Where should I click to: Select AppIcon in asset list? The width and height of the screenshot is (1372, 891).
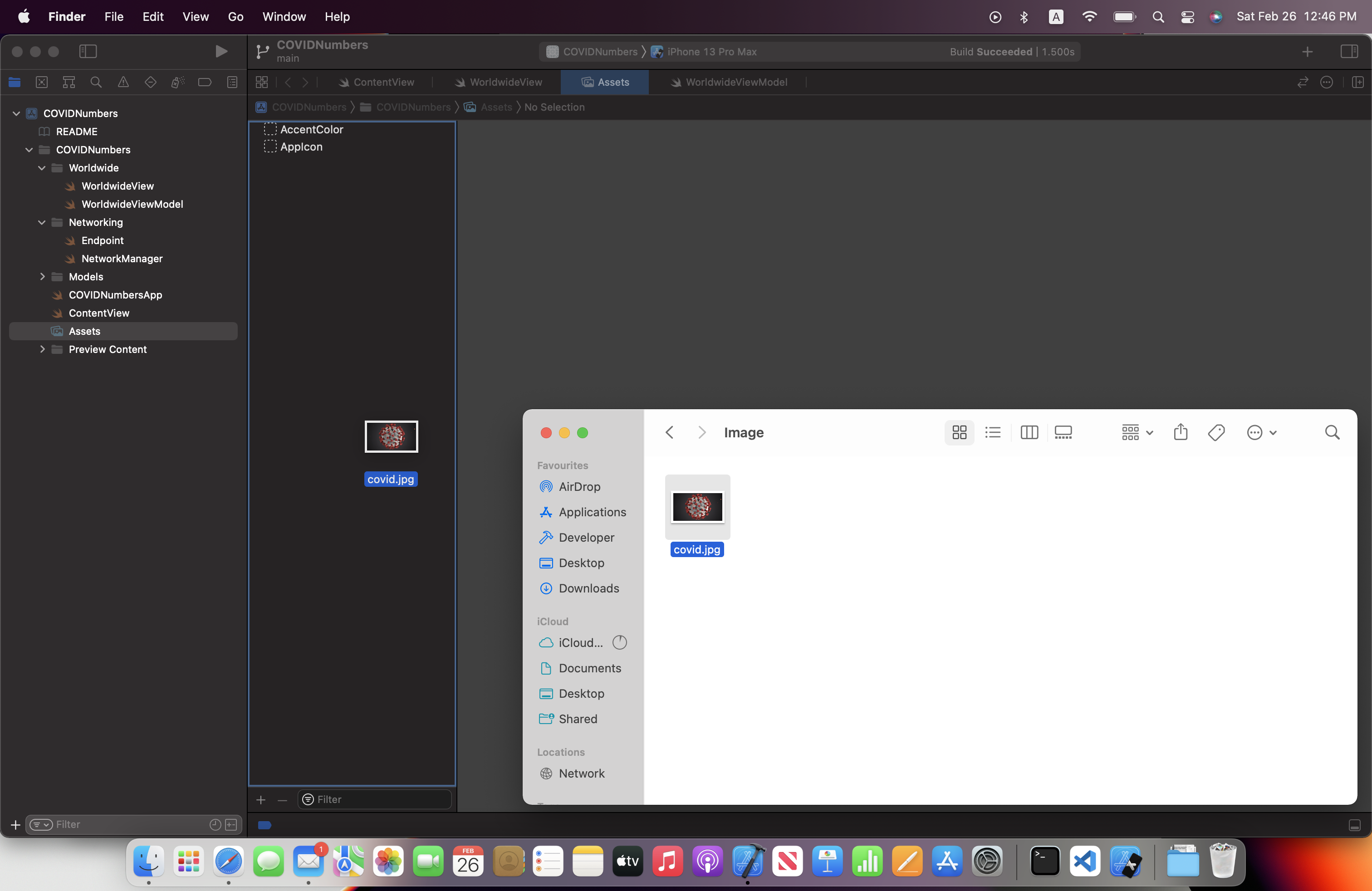(301, 147)
